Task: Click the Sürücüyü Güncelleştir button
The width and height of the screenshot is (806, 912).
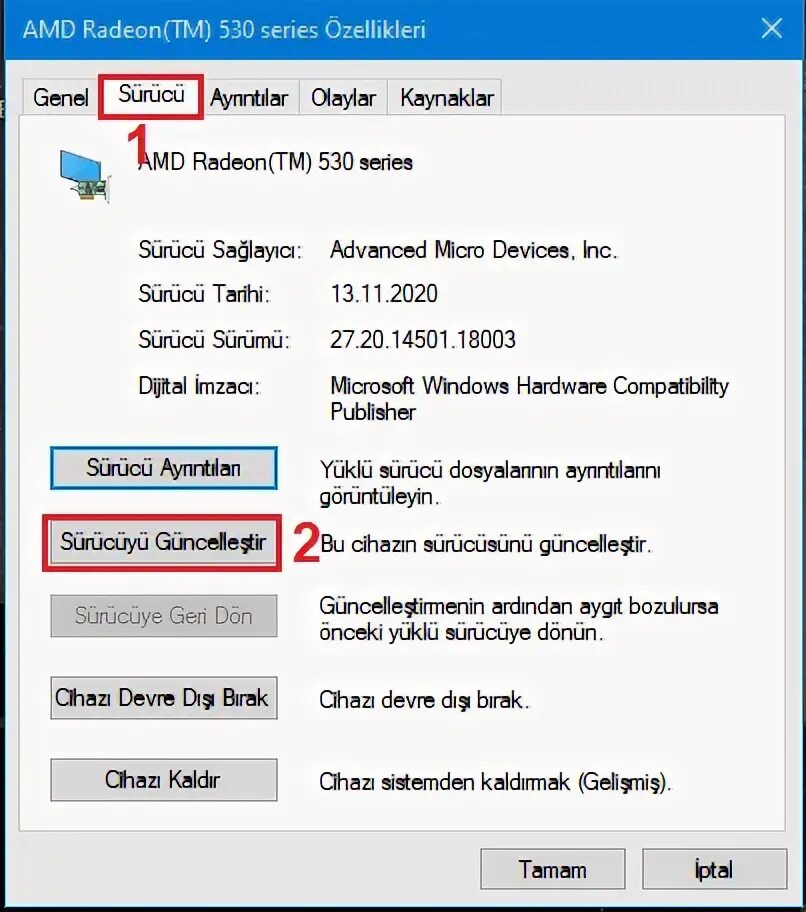Action: click(x=163, y=542)
